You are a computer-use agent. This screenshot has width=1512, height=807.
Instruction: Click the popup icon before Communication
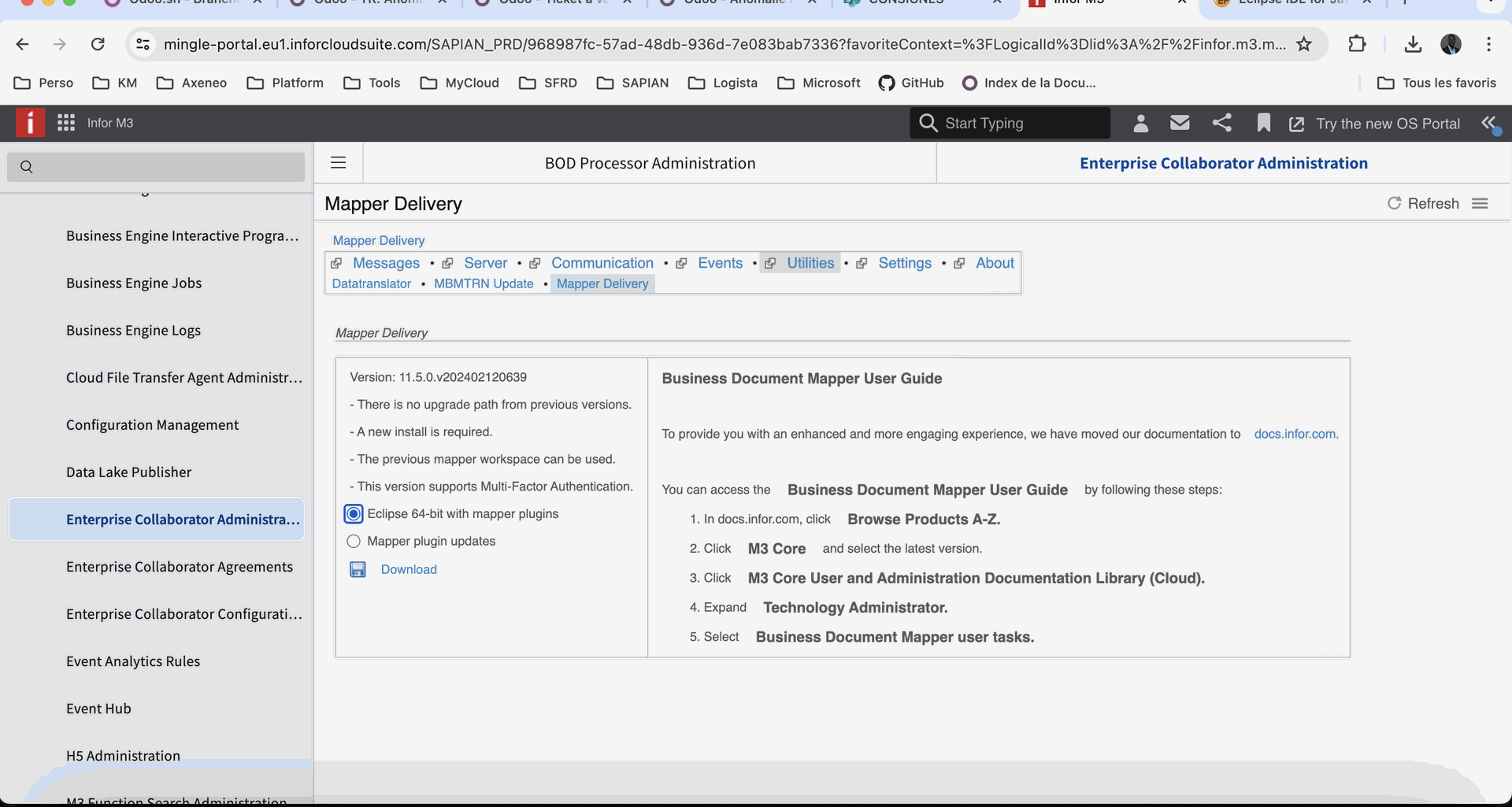pyautogui.click(x=535, y=263)
